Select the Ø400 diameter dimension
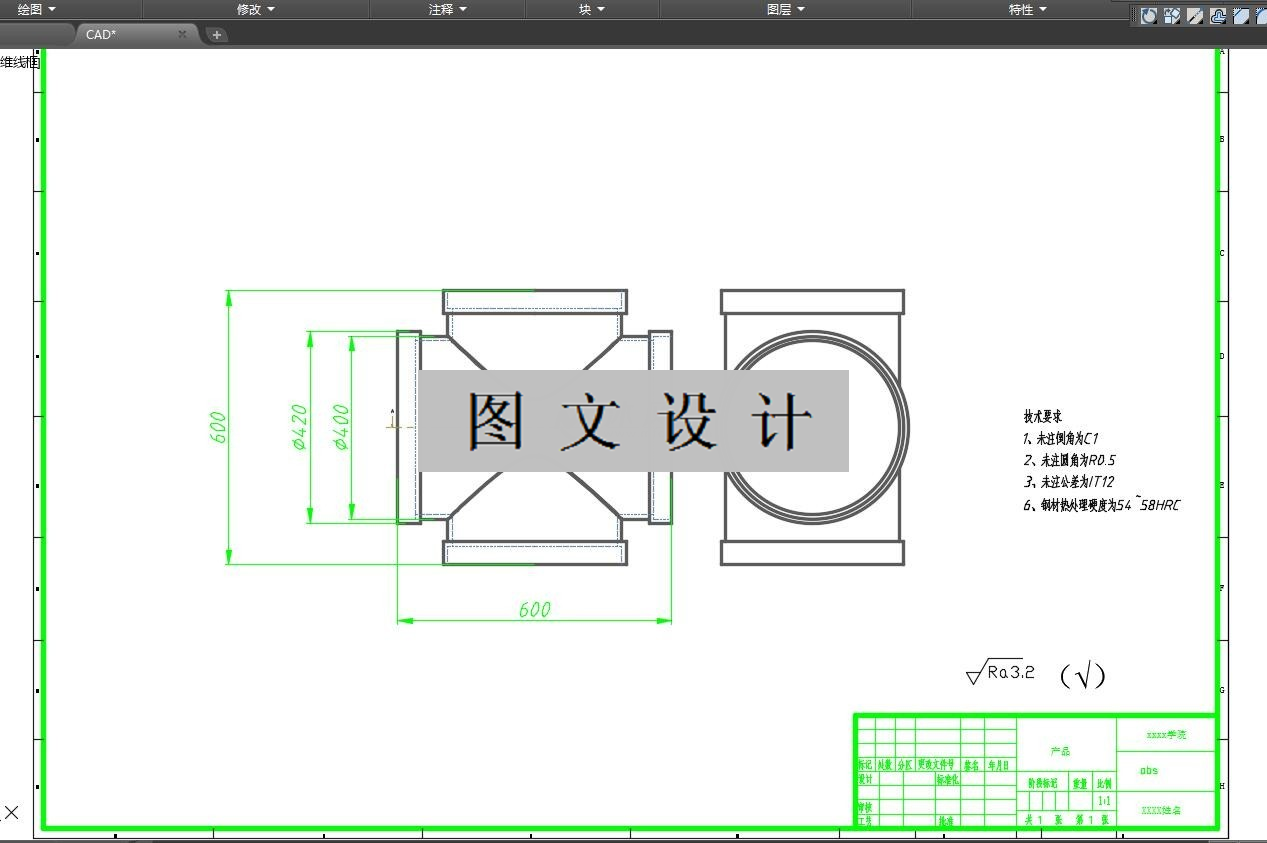 [340, 427]
